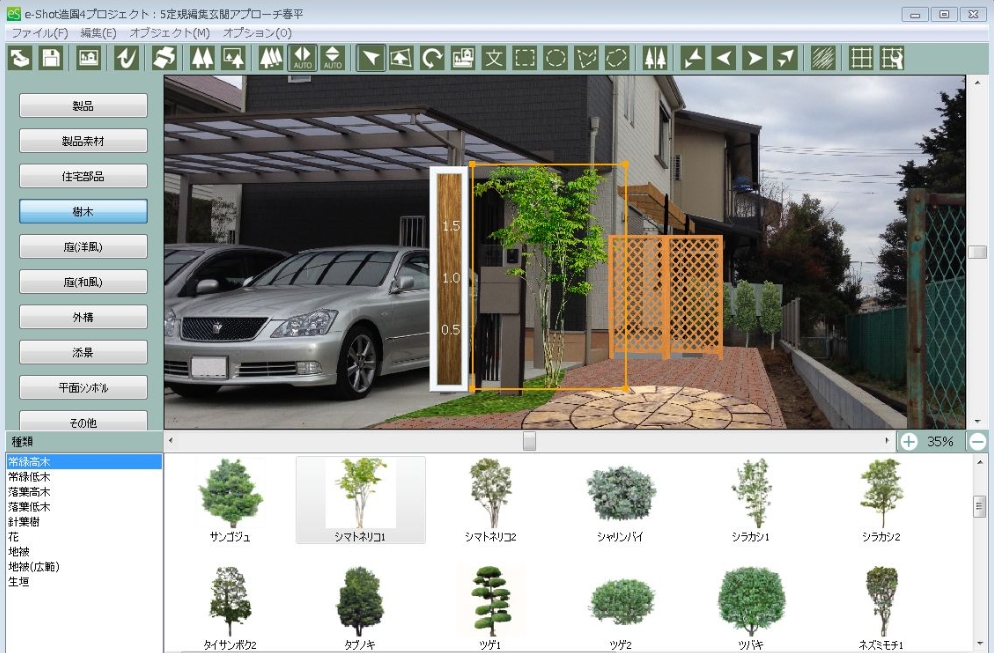
Task: Click the open project icon in toolbar
Action: (x=20, y=58)
